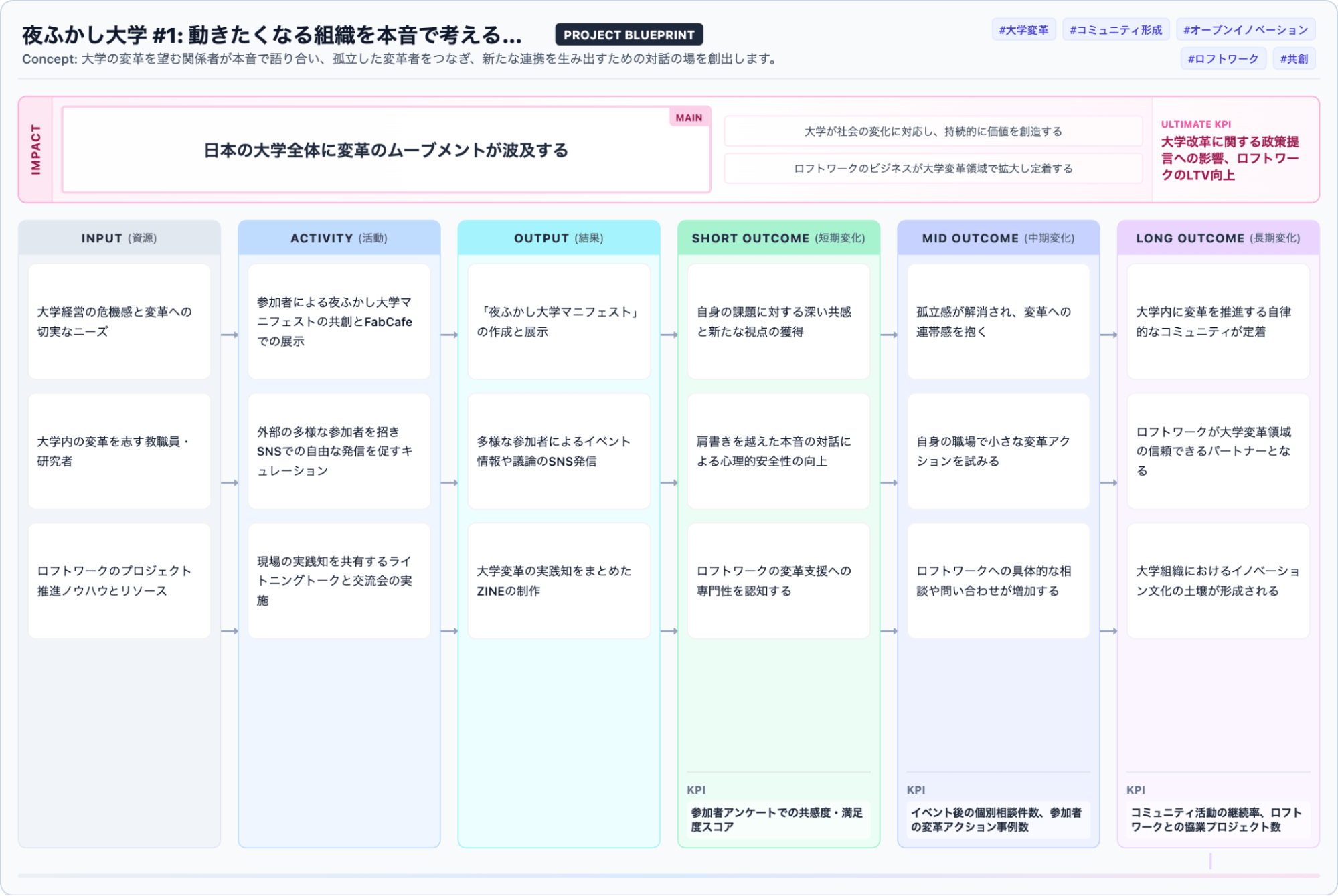Screen dimensions: 1338x896
Task: Click the PROJECT BLUEPRINT badge
Action: click(x=629, y=35)
